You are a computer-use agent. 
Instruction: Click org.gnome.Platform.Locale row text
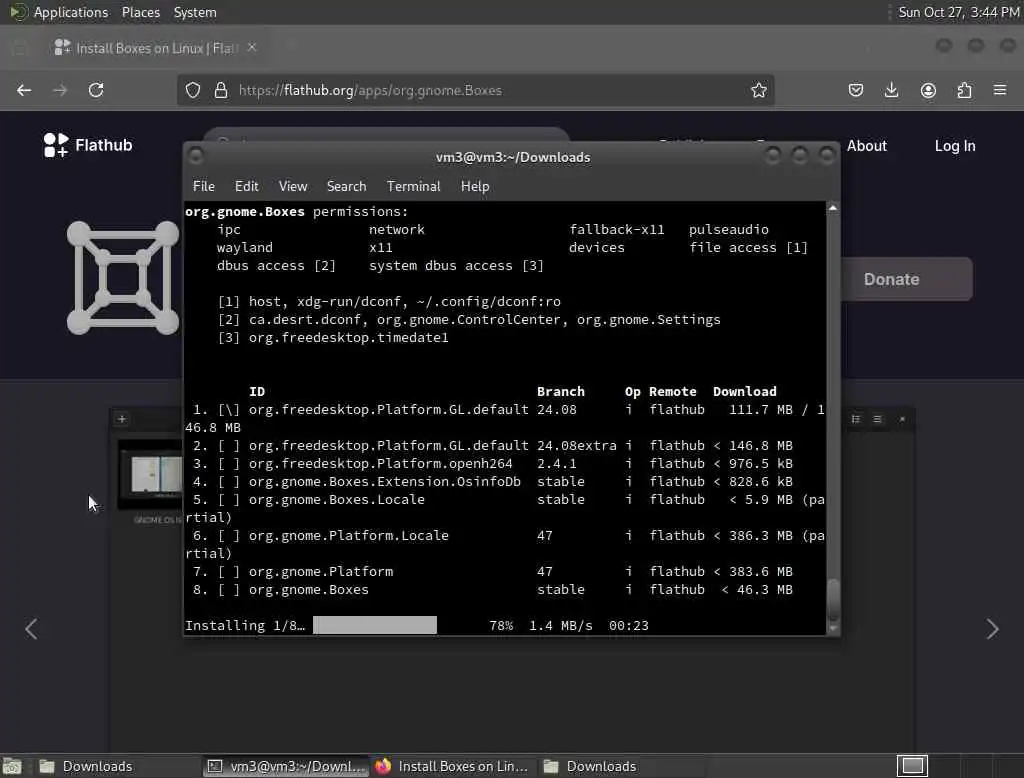(x=349, y=536)
